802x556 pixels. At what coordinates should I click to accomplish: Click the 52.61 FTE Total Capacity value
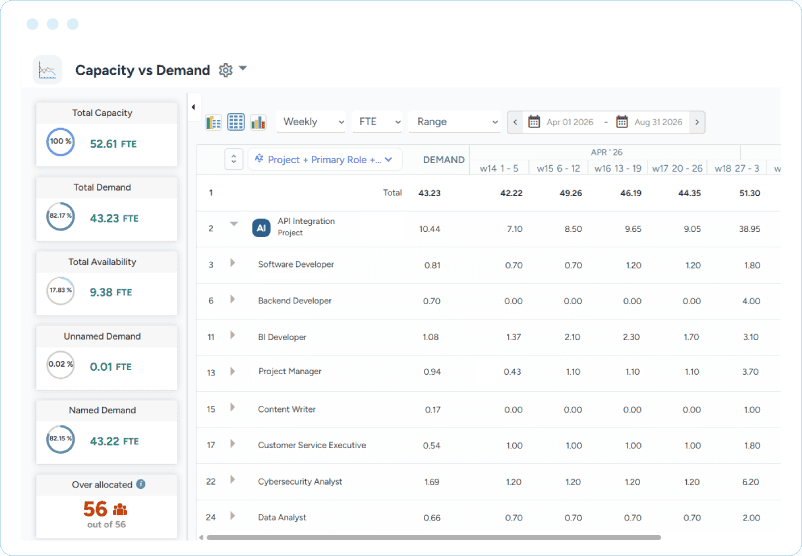(x=113, y=144)
